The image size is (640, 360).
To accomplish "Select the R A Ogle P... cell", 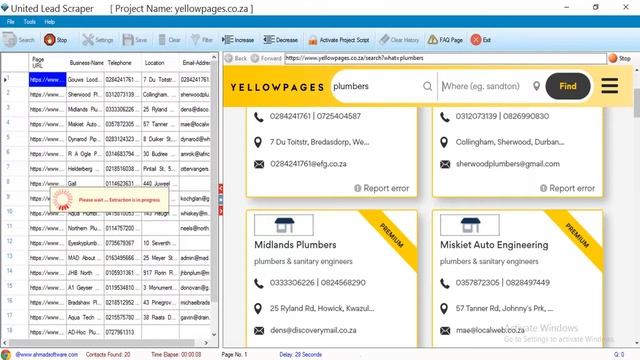I will coord(85,154).
